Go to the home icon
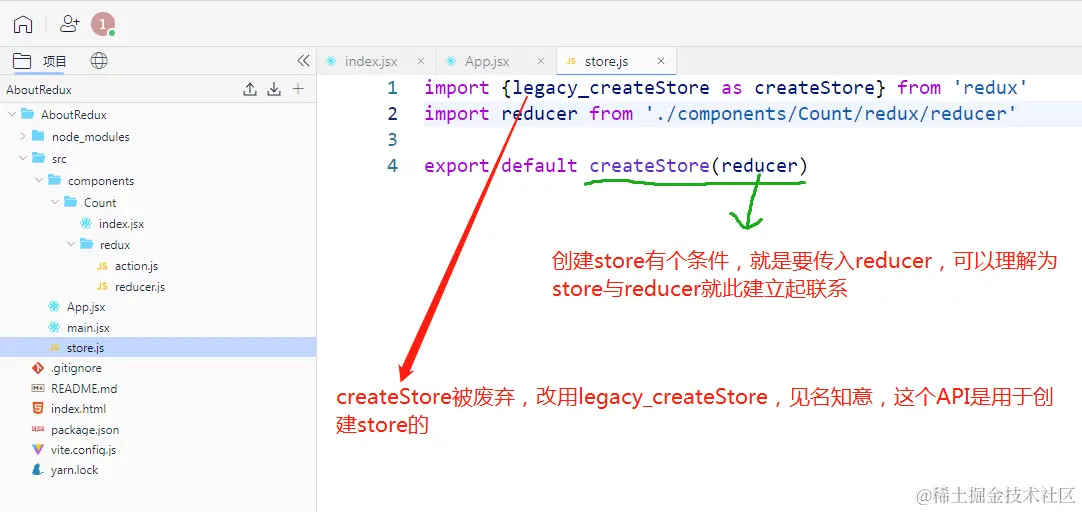The image size is (1082, 512). [23, 24]
